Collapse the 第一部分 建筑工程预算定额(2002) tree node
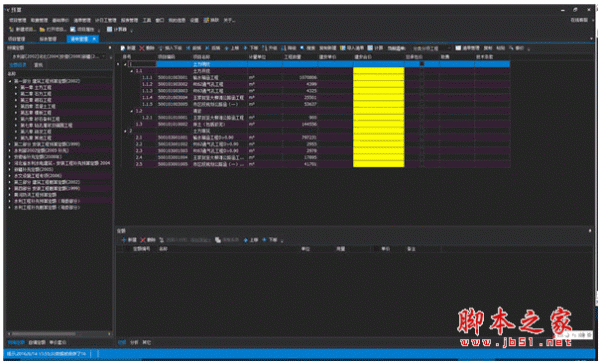This screenshot has width=600, height=363. 10,81
